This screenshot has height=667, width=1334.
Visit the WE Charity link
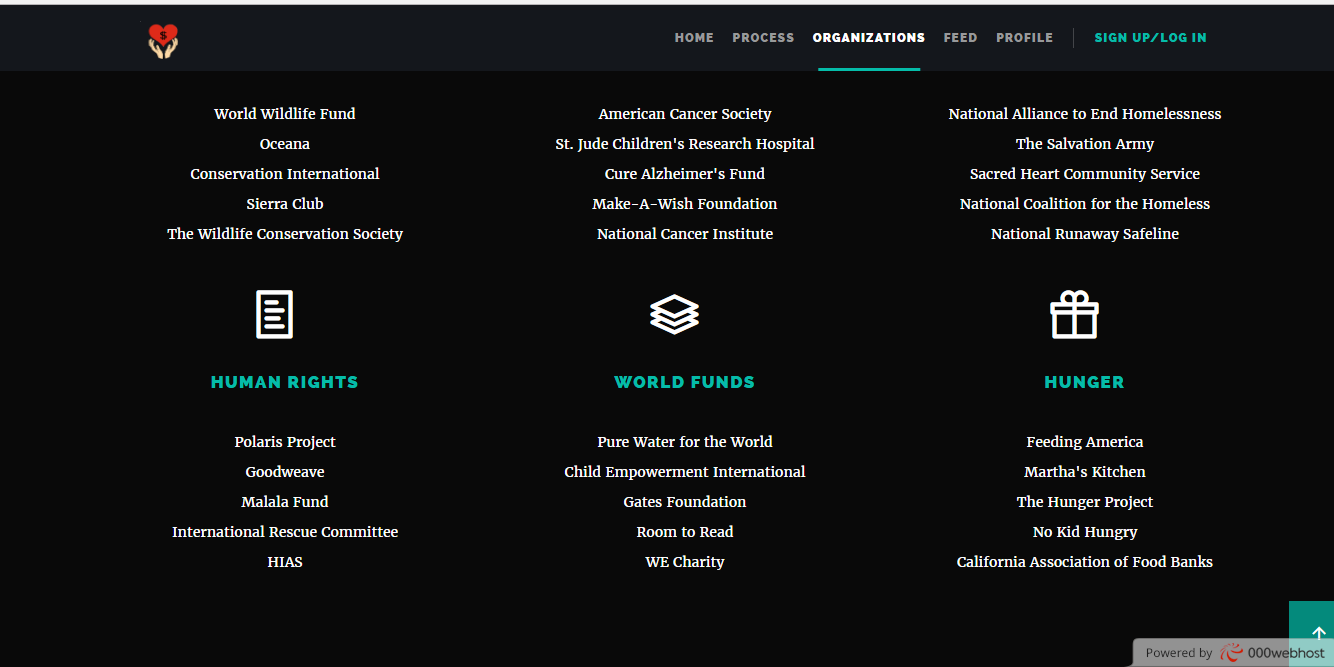pos(685,562)
